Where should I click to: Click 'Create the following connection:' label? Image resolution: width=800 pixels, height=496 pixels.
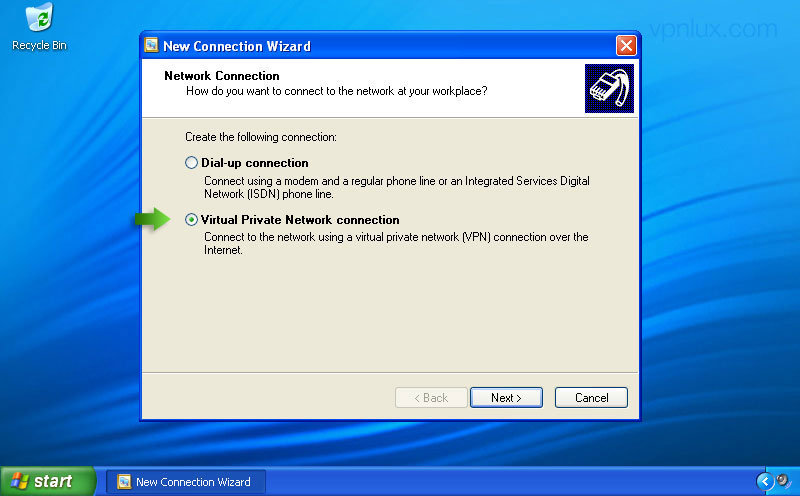261,137
